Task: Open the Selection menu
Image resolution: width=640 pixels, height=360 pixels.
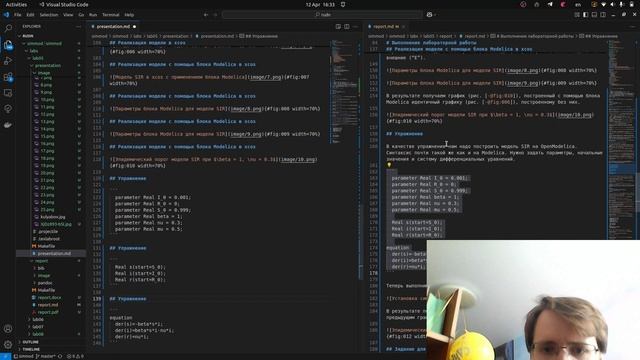Action: (x=49, y=15)
